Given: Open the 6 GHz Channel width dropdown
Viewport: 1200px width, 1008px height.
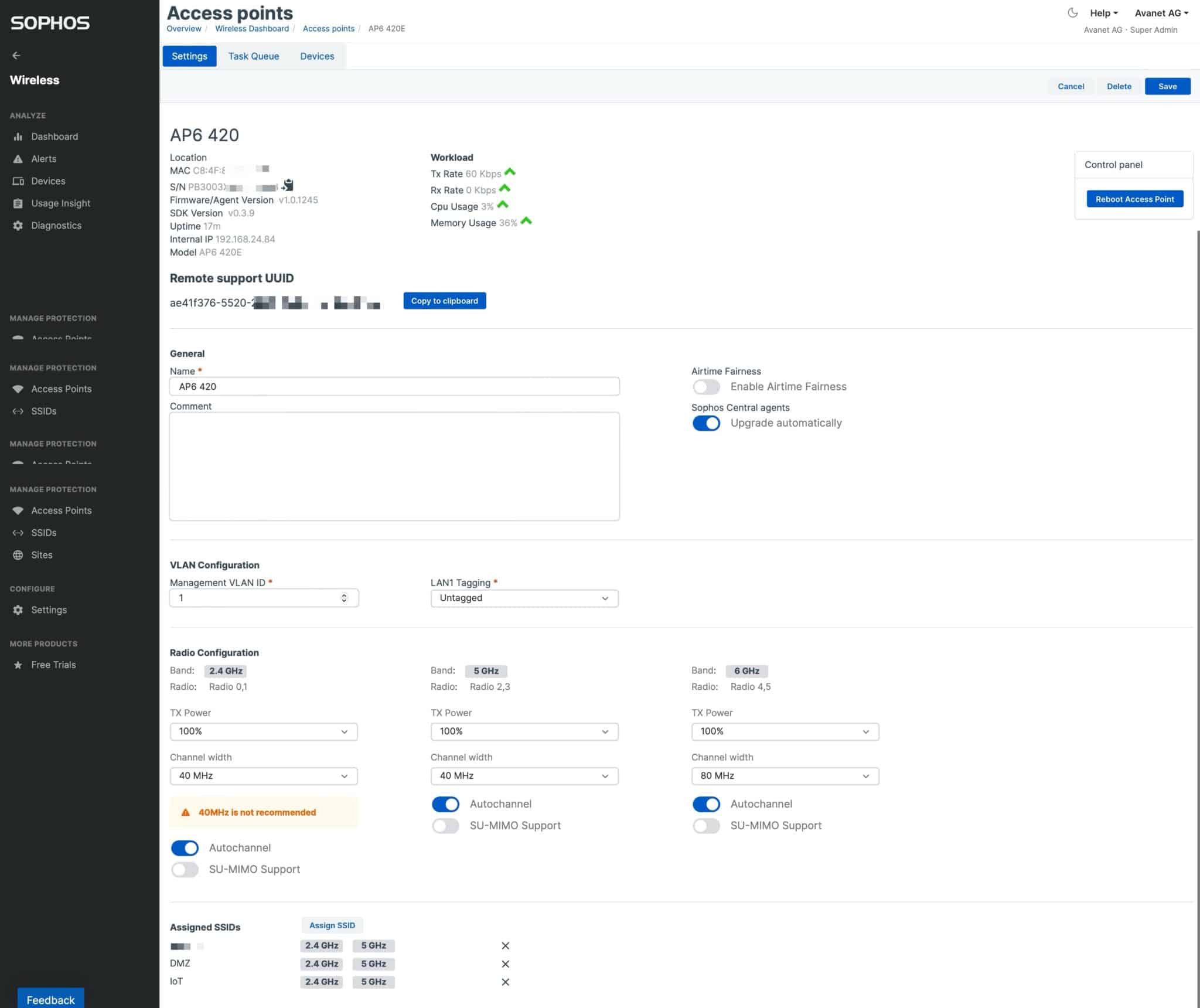Looking at the screenshot, I should tap(785, 775).
